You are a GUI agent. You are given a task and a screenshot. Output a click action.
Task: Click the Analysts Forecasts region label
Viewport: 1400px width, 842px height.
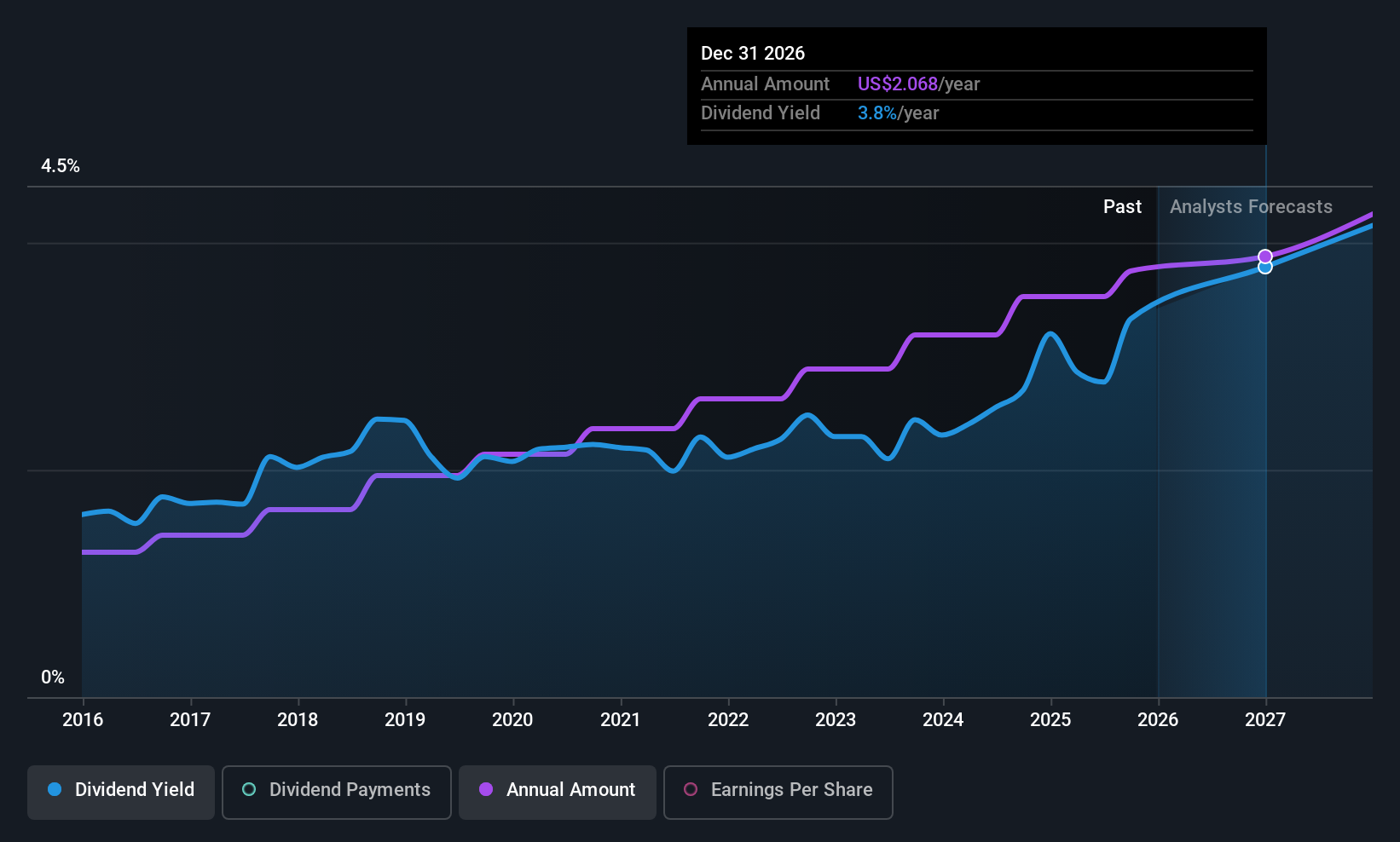[1251, 207]
